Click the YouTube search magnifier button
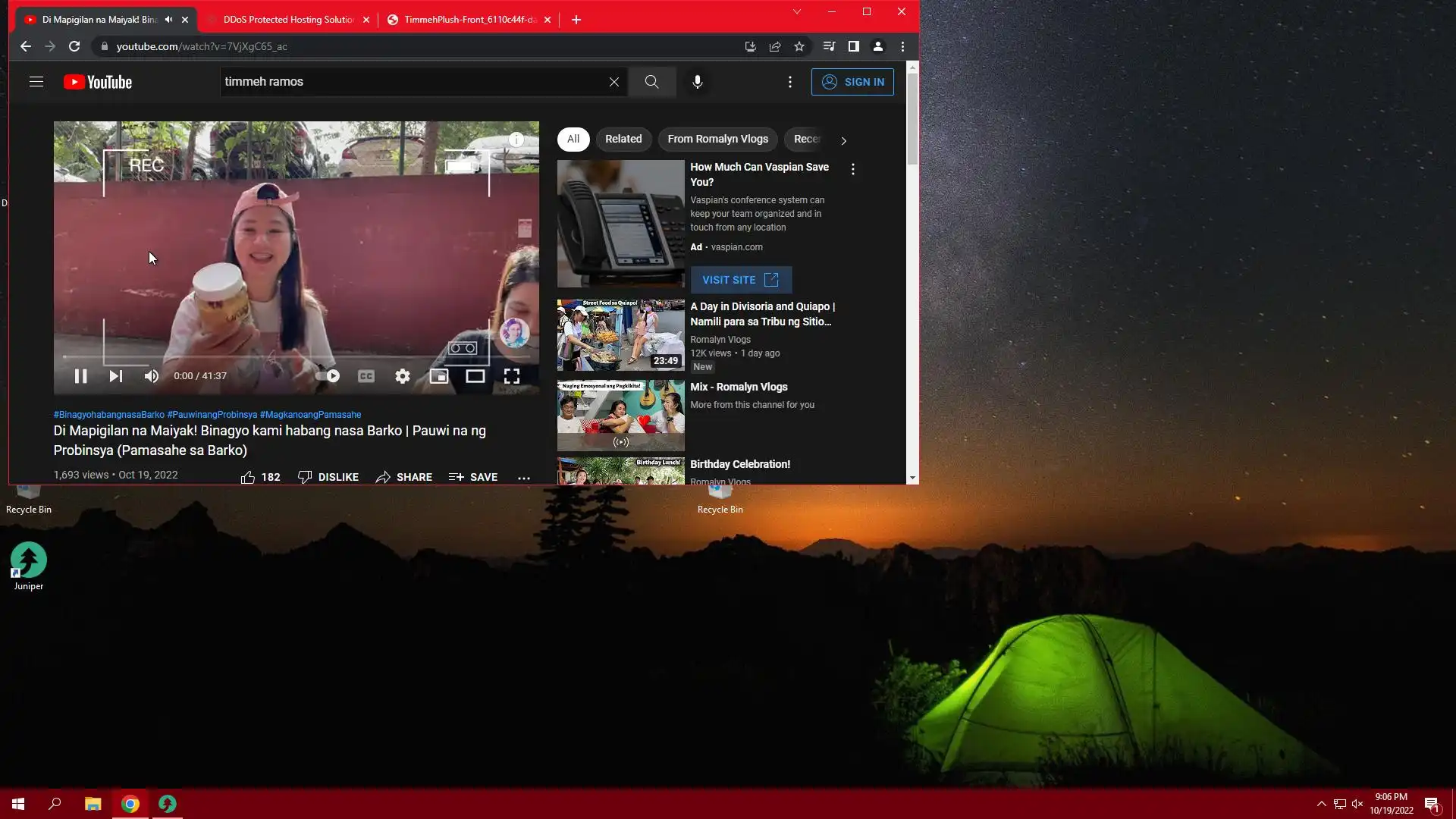The image size is (1456, 819). (652, 82)
